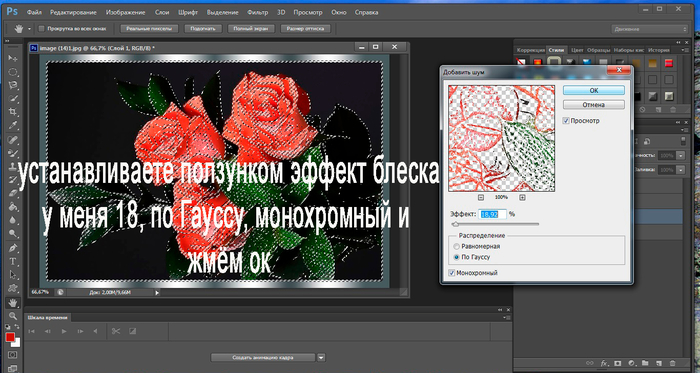Open the opacity percentage dropdown arrow
This screenshot has width=700, height=373.
[680, 156]
